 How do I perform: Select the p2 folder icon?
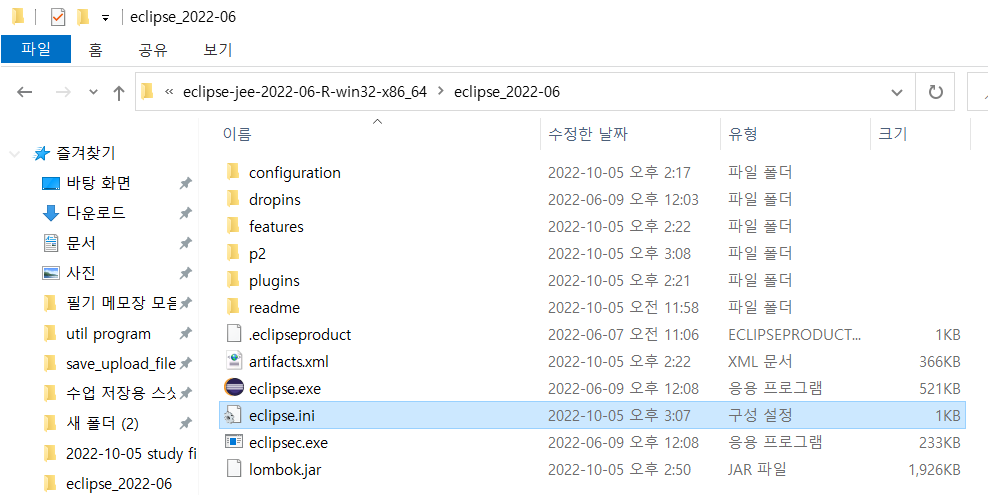pos(233,253)
